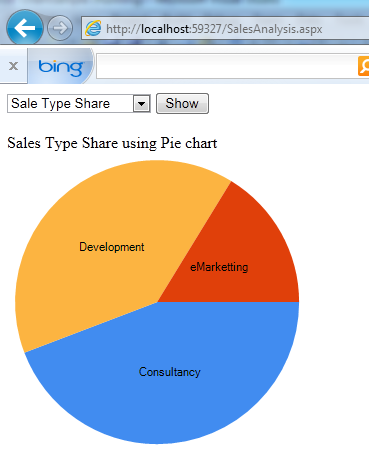Click inside the Bing search text box
This screenshot has width=369, height=459.
(227, 66)
